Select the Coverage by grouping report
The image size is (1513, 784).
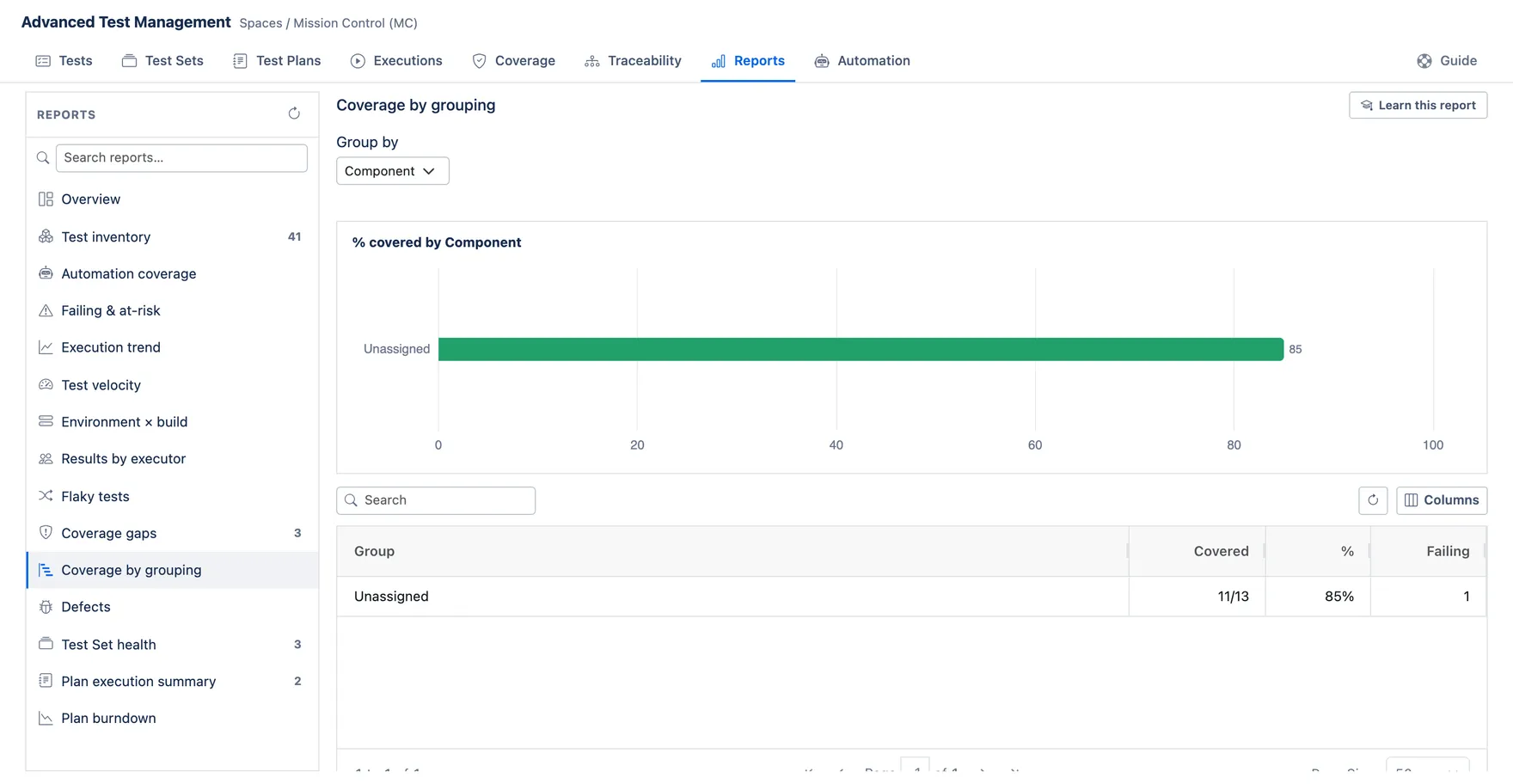(x=172, y=570)
